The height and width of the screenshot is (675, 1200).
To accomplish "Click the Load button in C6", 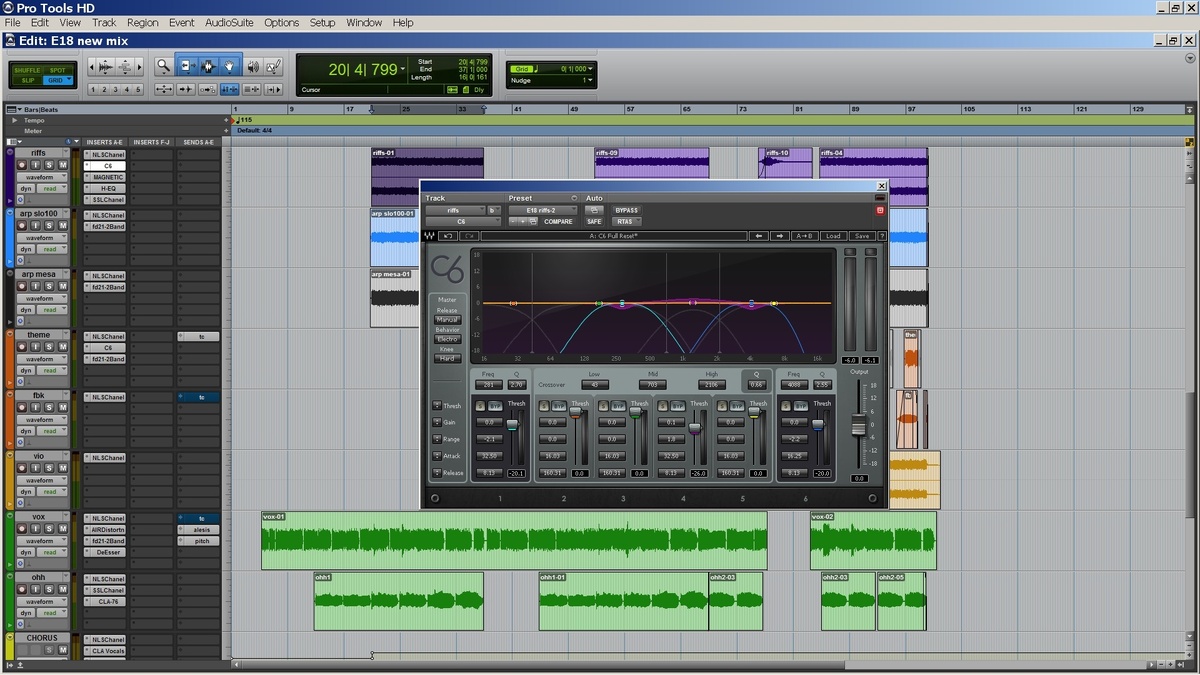I will click(x=832, y=236).
